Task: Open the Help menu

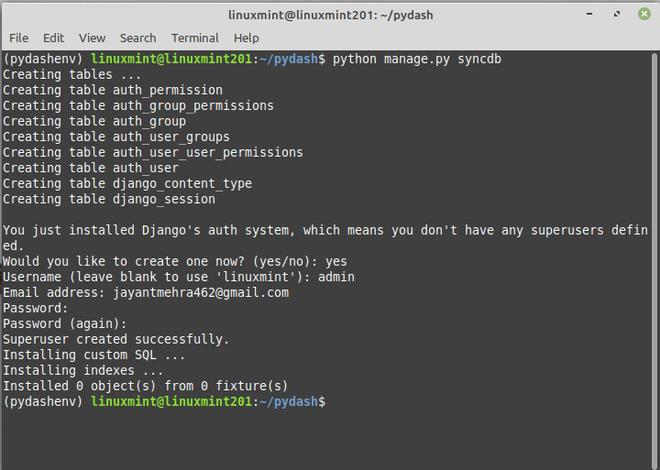Action: (246, 38)
